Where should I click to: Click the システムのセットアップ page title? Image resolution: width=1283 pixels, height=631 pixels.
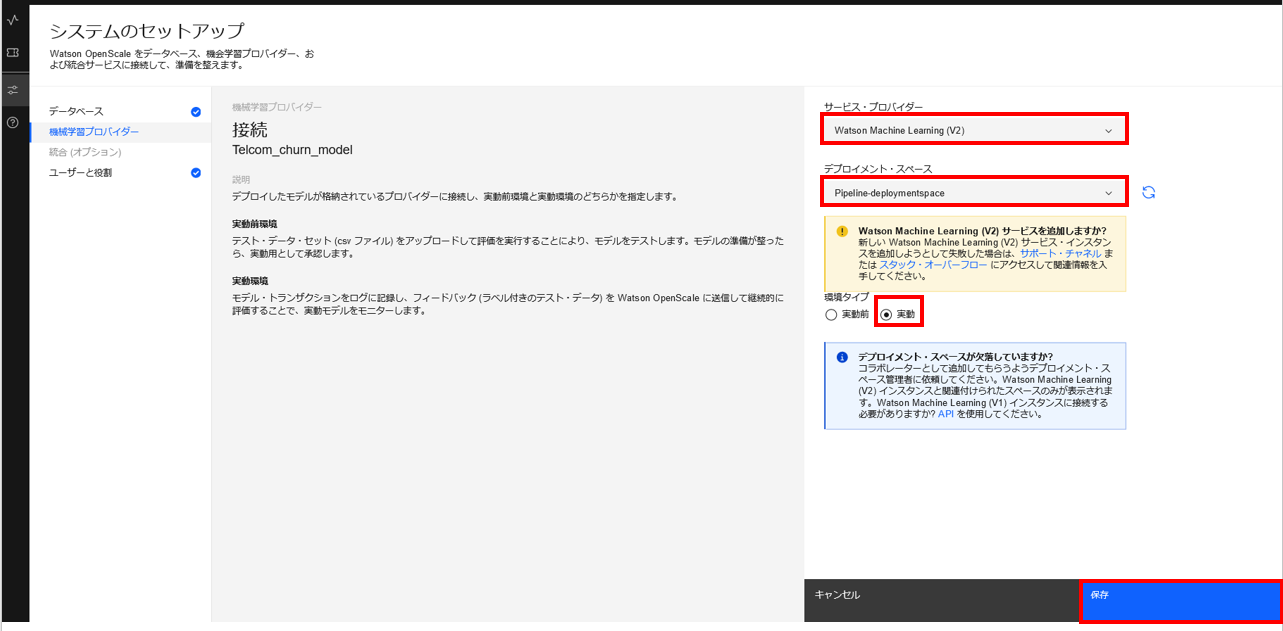(x=147, y=31)
